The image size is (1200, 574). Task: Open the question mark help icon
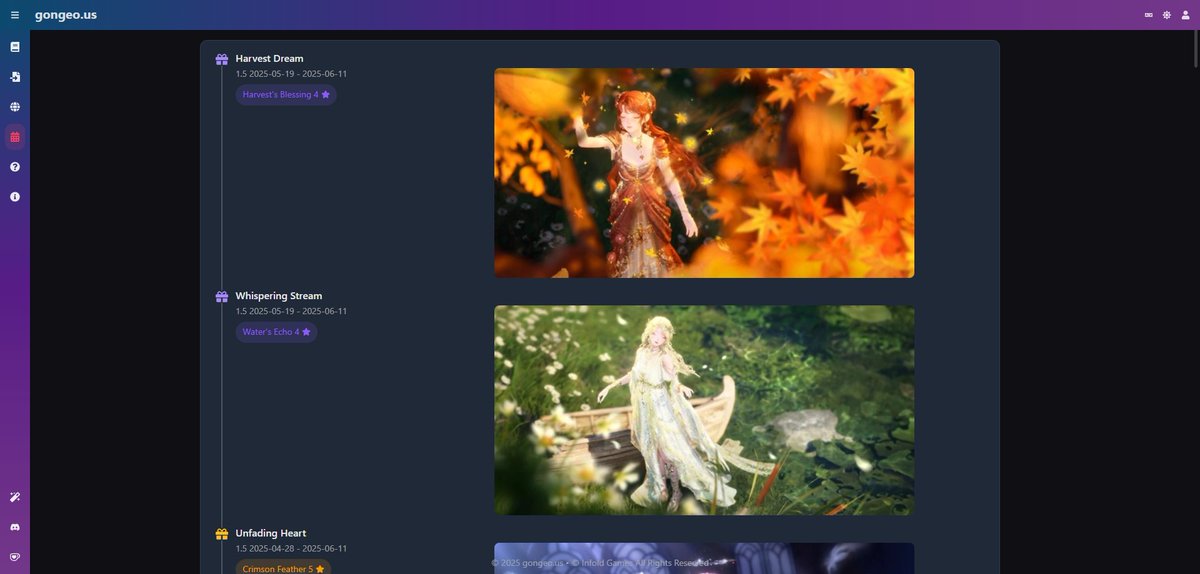pos(15,167)
